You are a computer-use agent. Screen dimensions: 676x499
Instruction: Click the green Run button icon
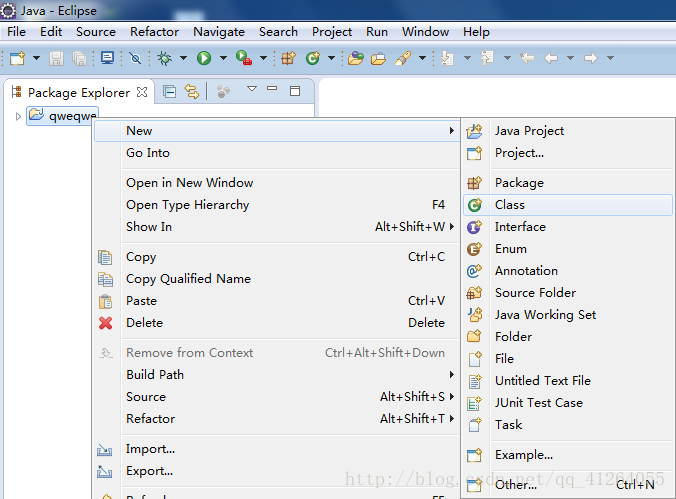click(x=204, y=58)
